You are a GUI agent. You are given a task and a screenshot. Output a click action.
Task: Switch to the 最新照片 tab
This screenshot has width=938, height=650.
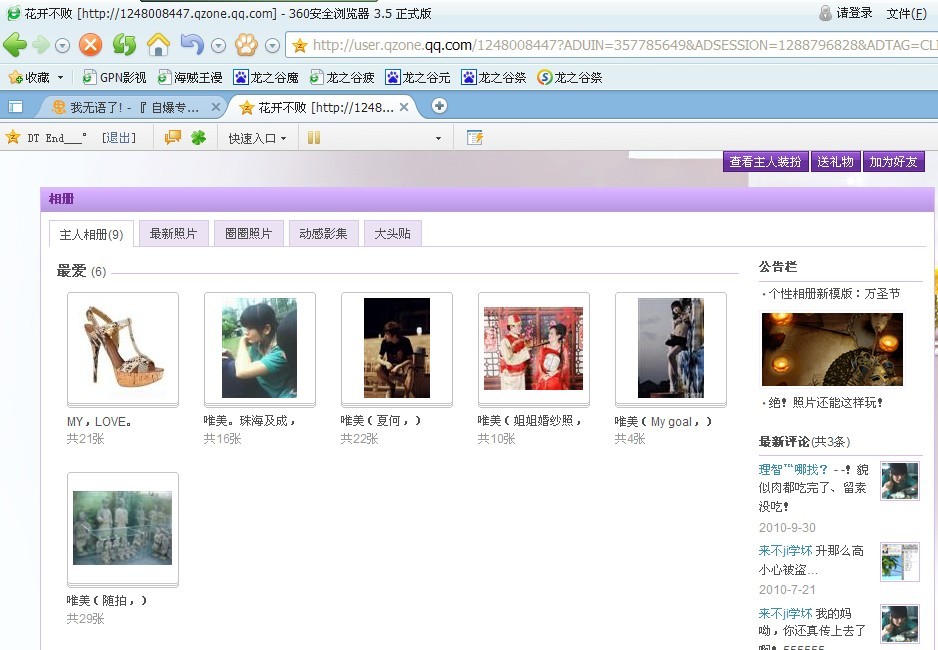(x=173, y=233)
